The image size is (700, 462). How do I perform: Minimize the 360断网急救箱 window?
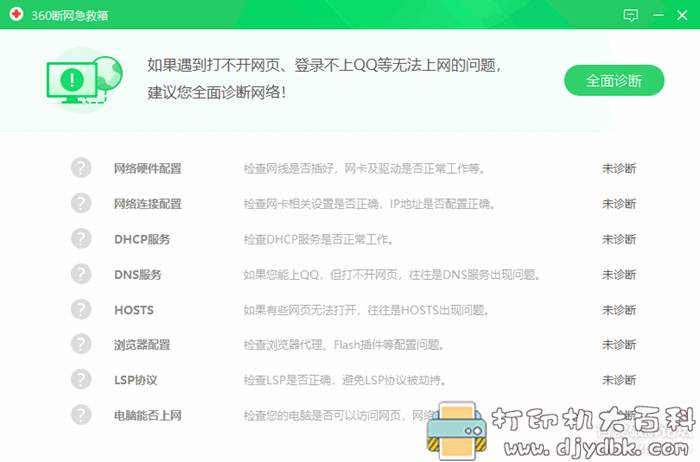pos(658,16)
